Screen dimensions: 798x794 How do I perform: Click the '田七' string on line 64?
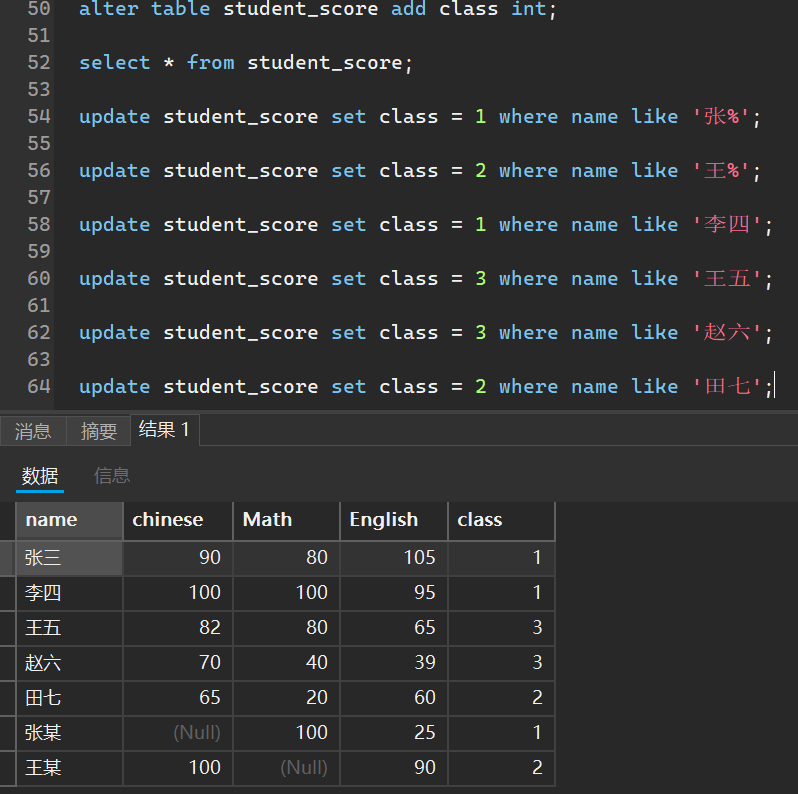[x=727, y=387]
